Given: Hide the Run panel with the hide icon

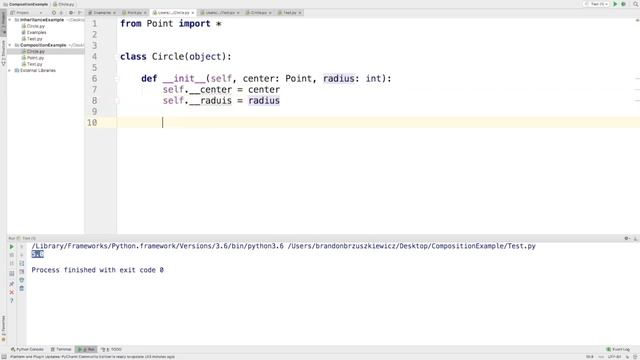Looking at the screenshot, I should [635, 238].
